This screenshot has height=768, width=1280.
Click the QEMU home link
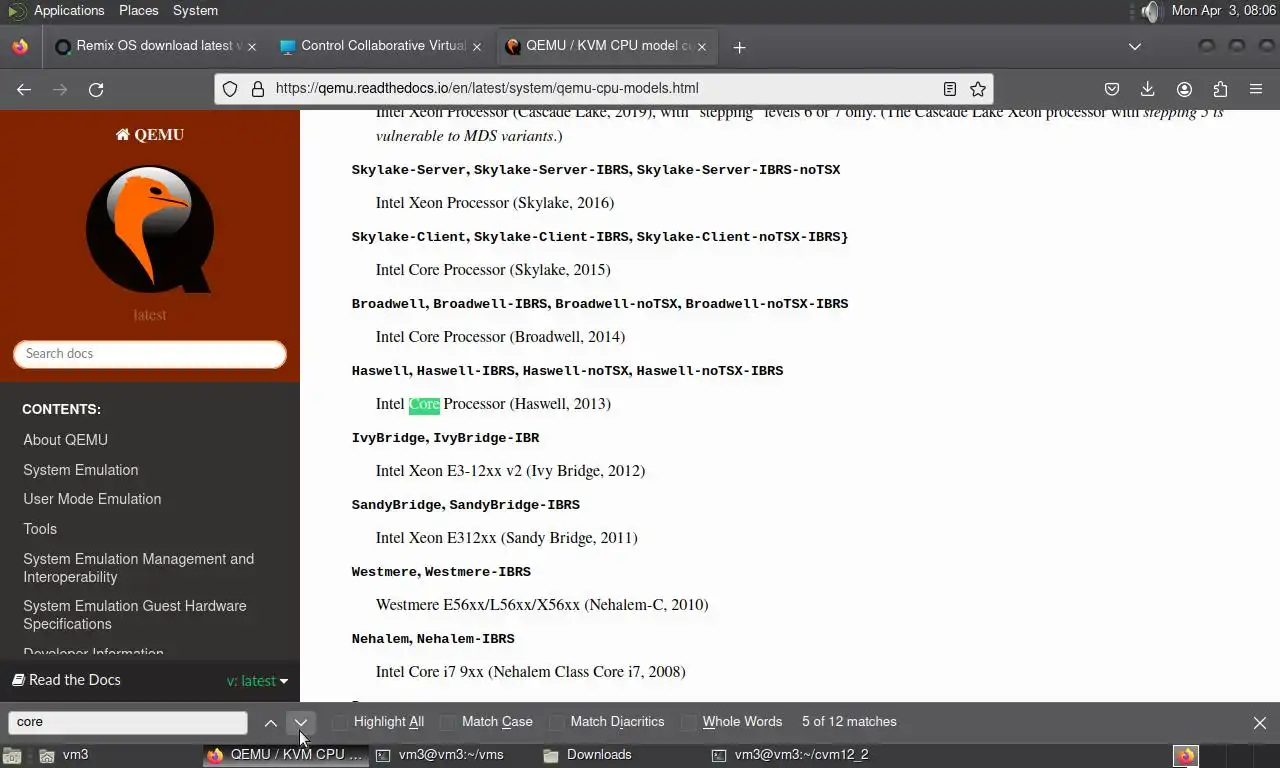[x=150, y=135]
